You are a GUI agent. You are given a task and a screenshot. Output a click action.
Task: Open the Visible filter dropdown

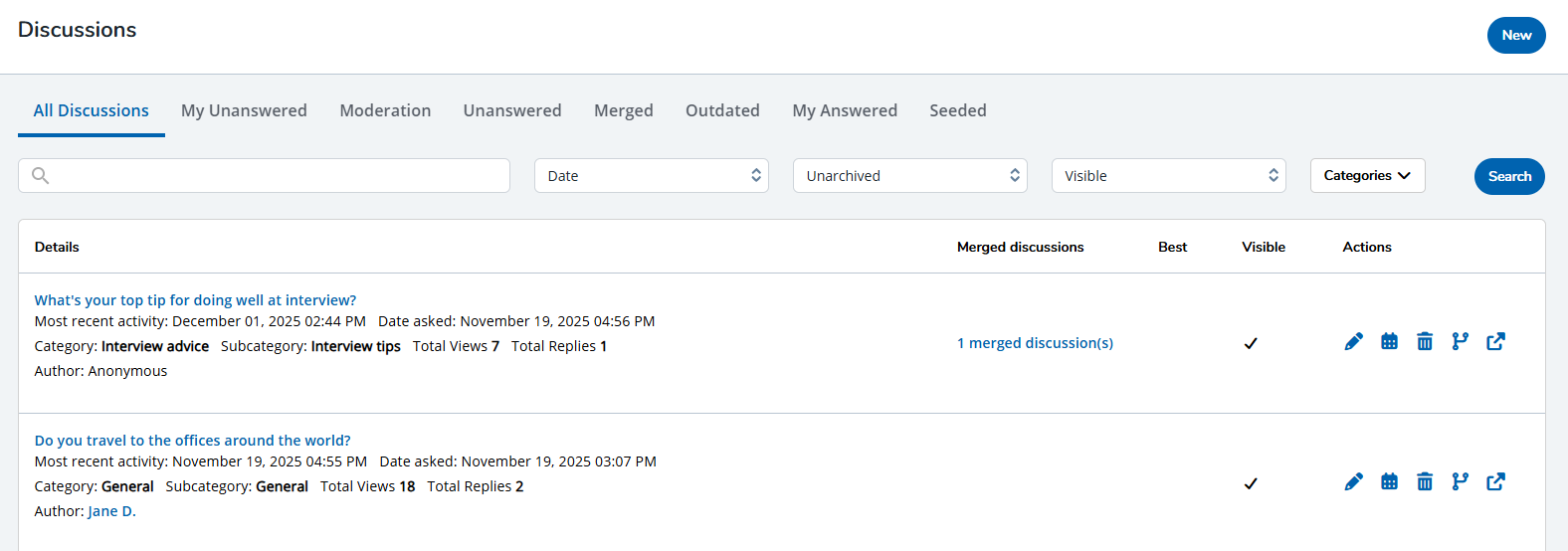point(1168,176)
